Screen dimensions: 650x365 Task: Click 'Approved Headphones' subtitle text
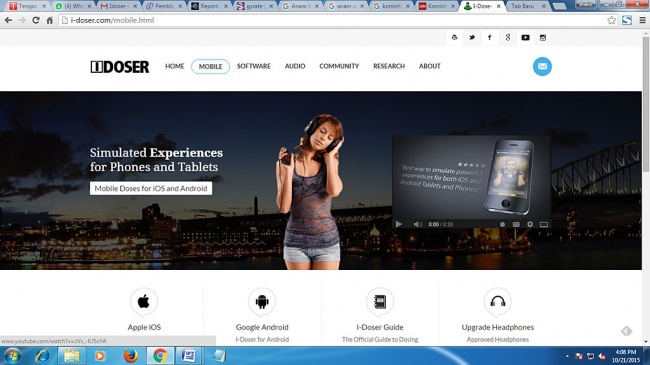pyautogui.click(x=497, y=339)
